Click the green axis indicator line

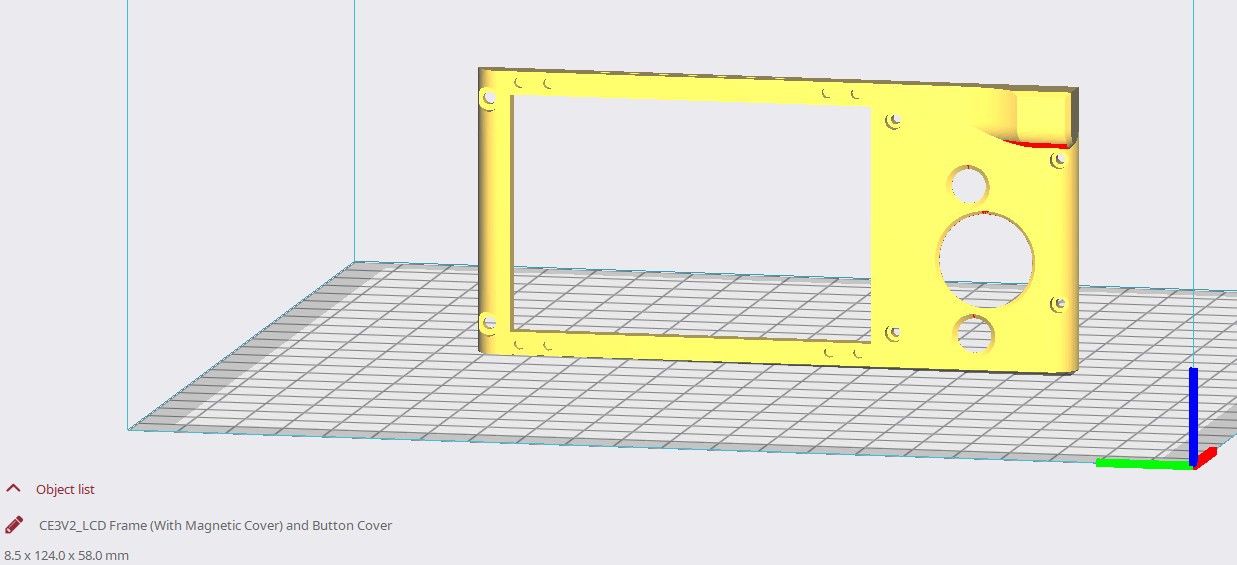coord(1140,463)
